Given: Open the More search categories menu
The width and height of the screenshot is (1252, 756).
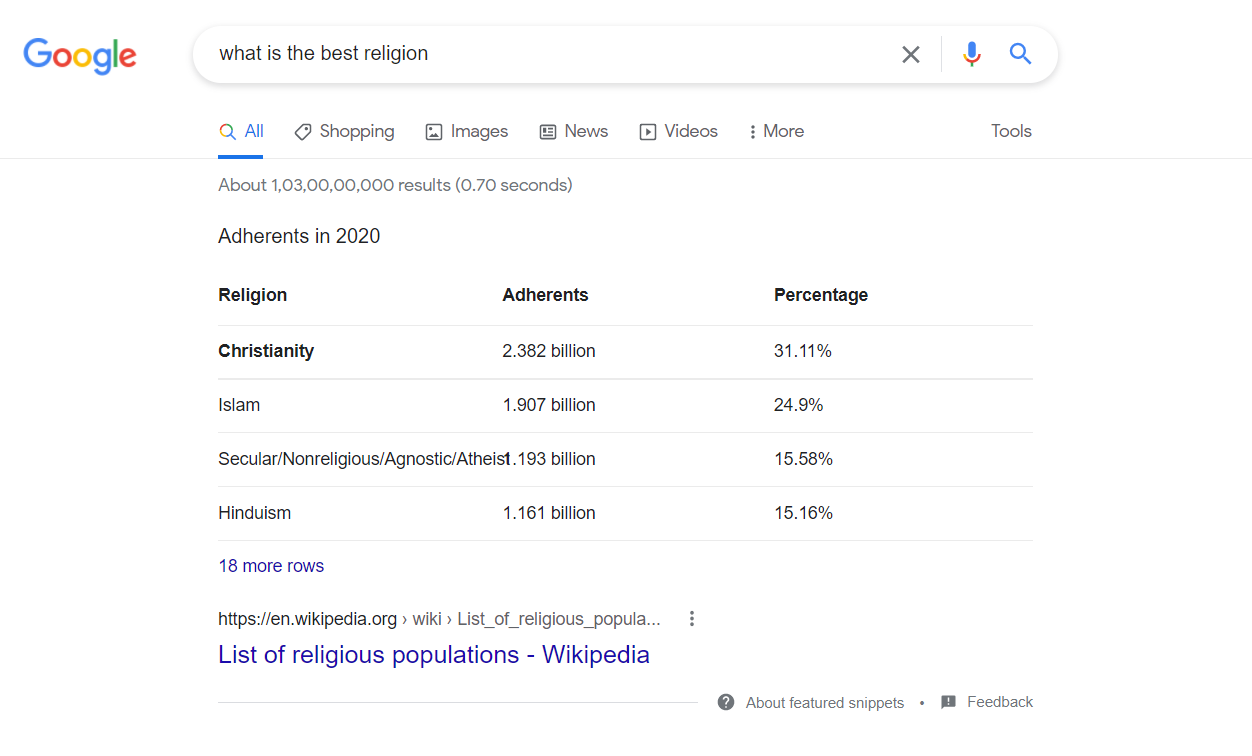Looking at the screenshot, I should (x=775, y=131).
